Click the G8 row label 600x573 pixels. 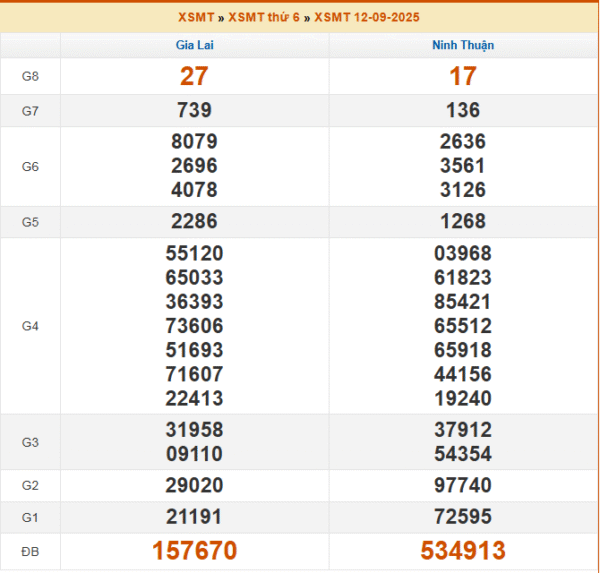(x=30, y=76)
